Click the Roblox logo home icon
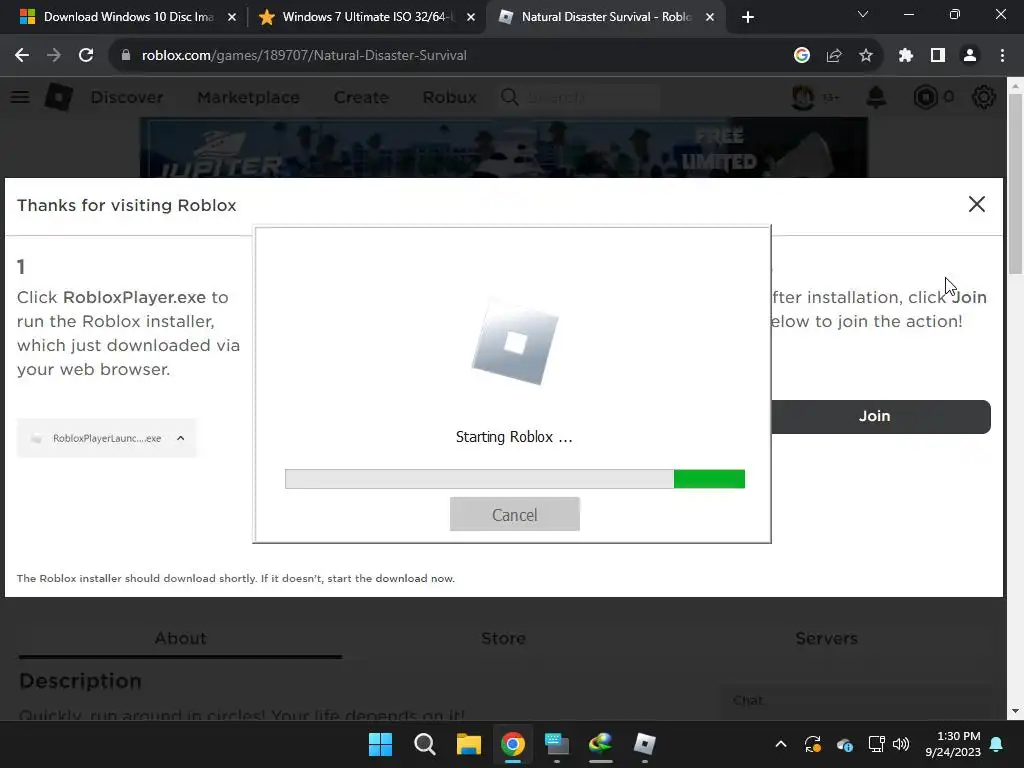The width and height of the screenshot is (1024, 768). coord(59,97)
